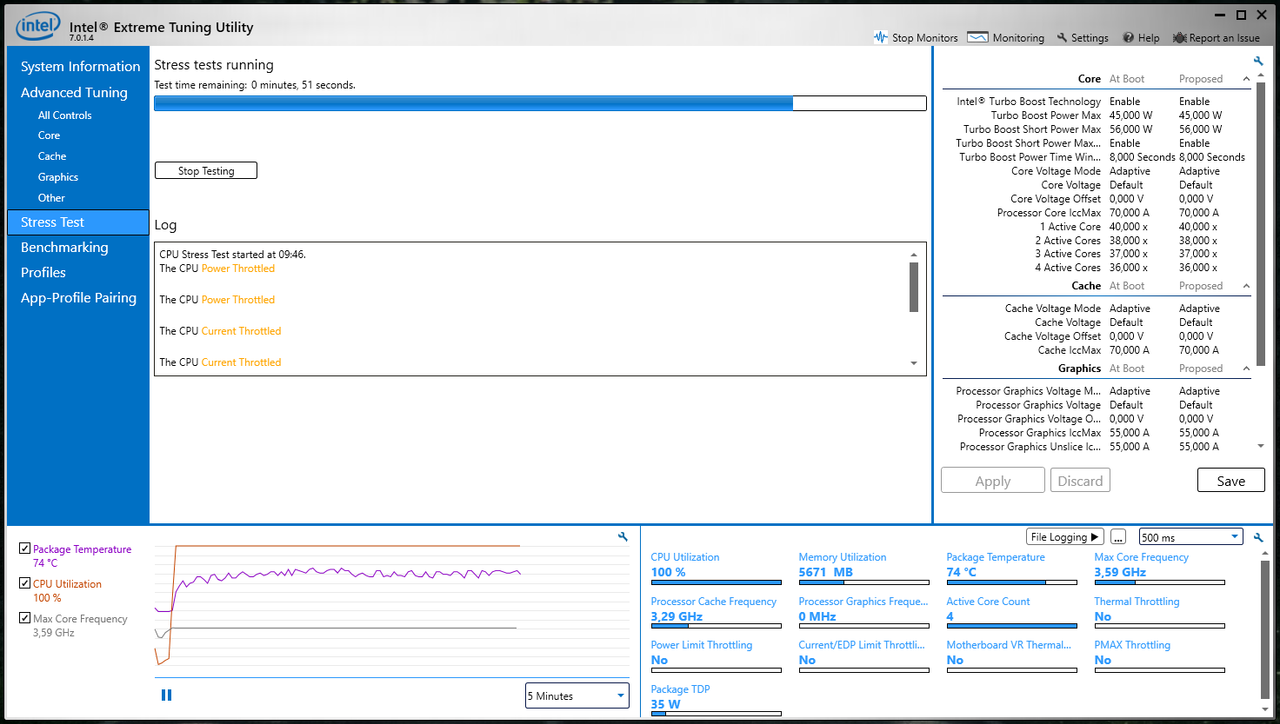Uncheck the CPU Utilization graph checkbox
1280x724 pixels.
[25, 583]
